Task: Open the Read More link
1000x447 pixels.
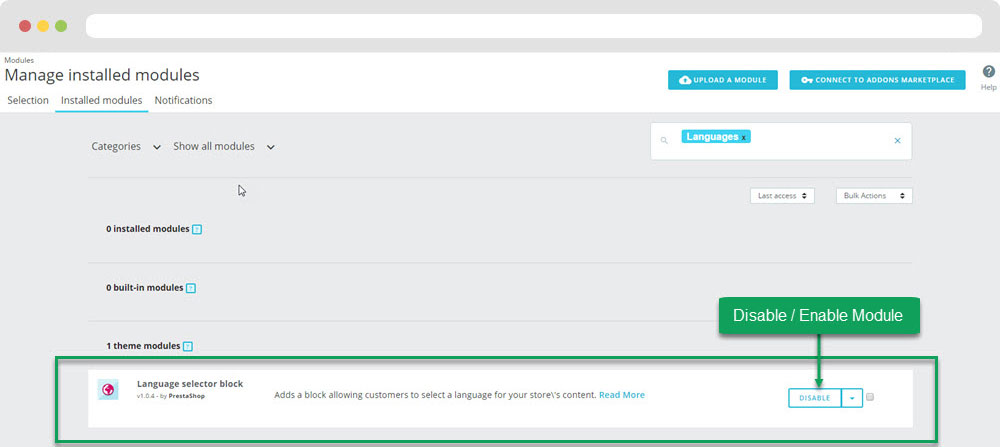Action: pos(622,395)
